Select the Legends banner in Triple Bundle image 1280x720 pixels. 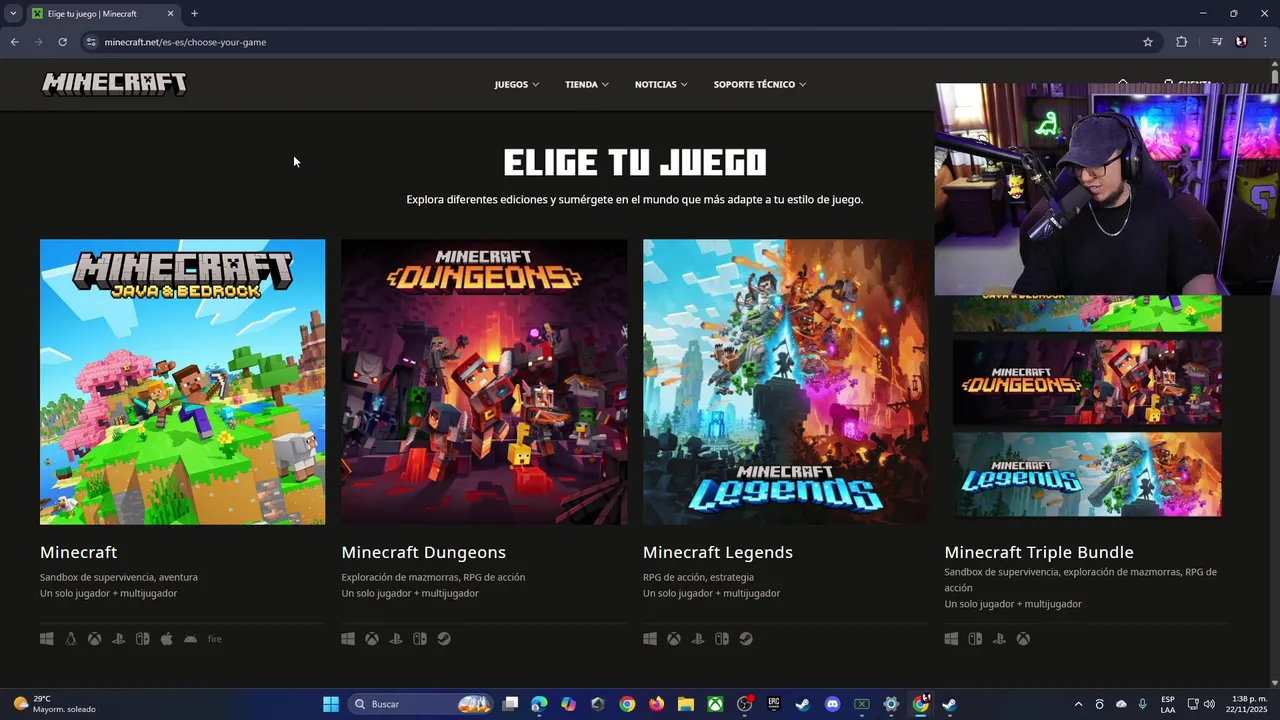pos(1087,474)
